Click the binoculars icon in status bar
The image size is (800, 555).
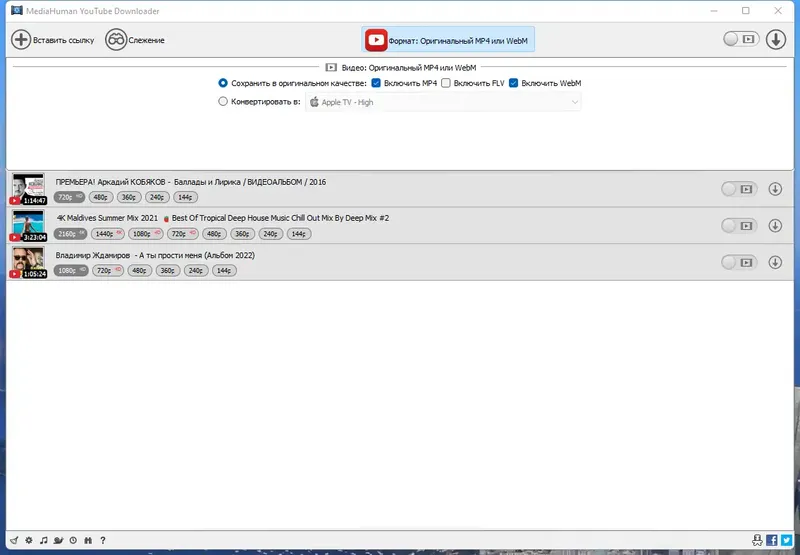point(88,540)
